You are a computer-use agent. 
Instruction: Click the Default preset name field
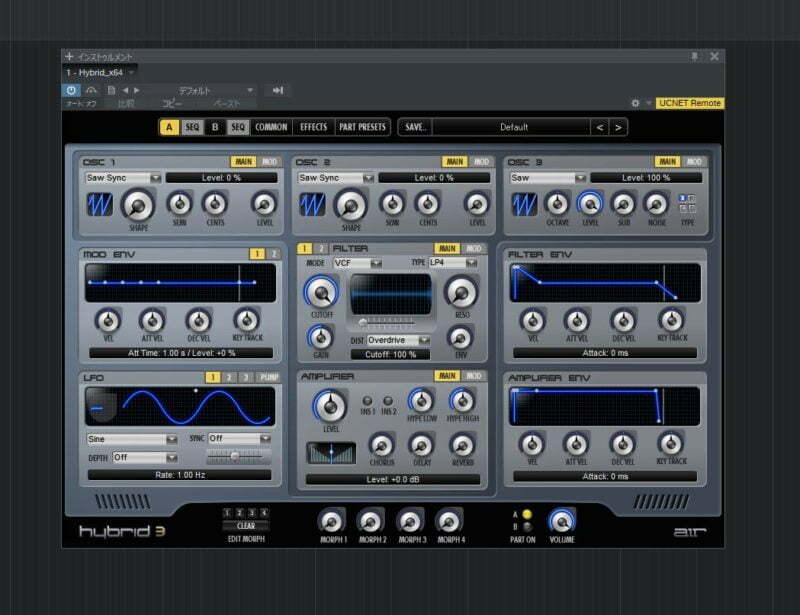(512, 127)
